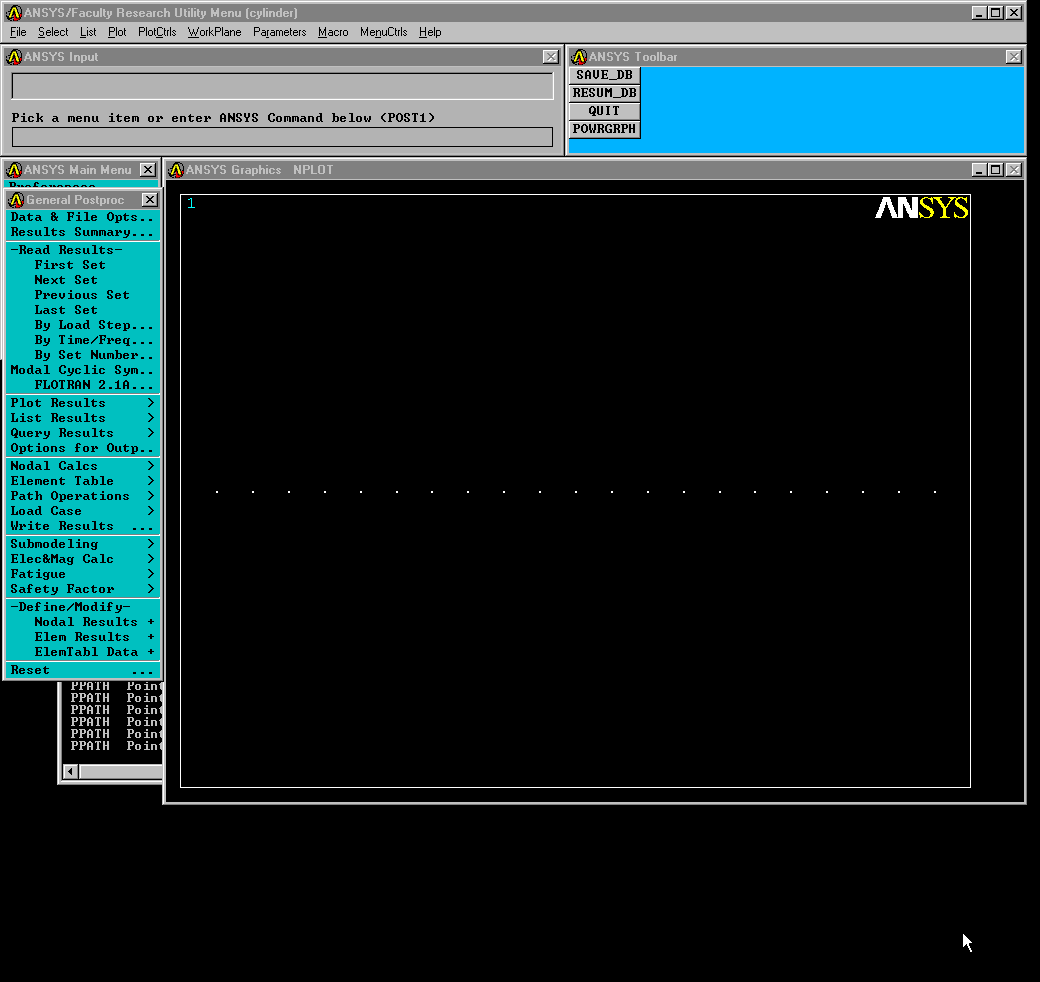Click the ANSYS icon in Main Menu title bar
The width and height of the screenshot is (1040, 982).
tap(14, 170)
